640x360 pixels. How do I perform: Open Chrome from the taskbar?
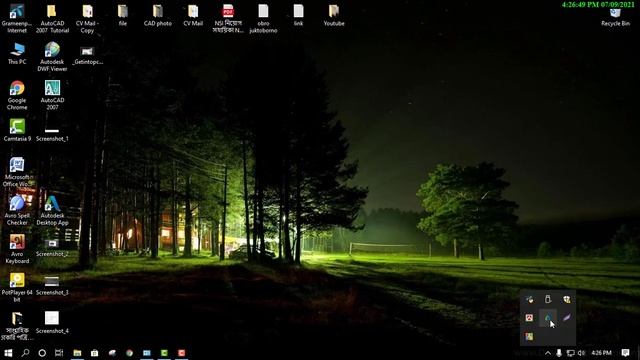pos(129,353)
